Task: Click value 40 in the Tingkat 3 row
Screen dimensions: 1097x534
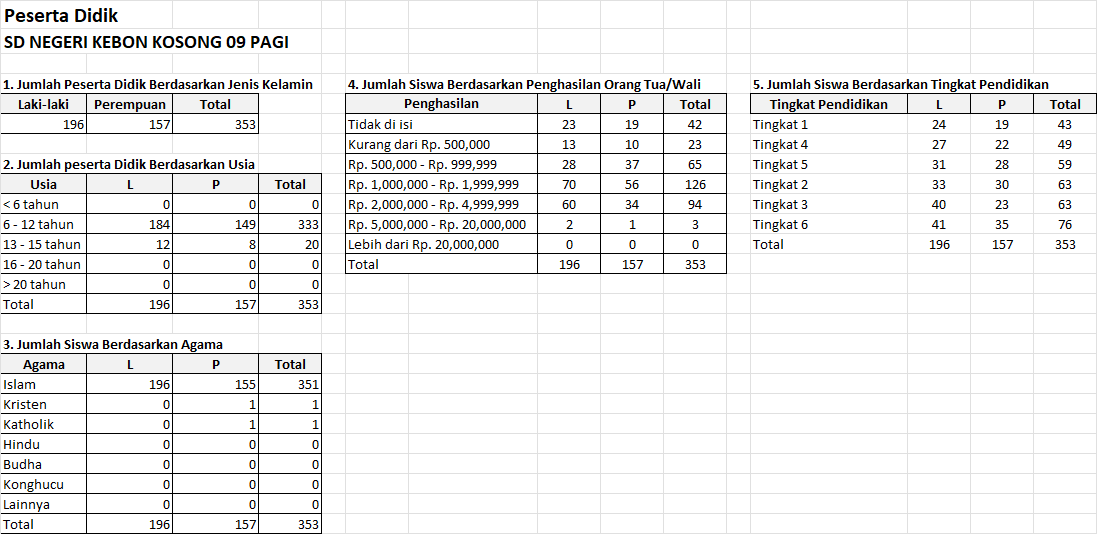Action: click(x=939, y=204)
